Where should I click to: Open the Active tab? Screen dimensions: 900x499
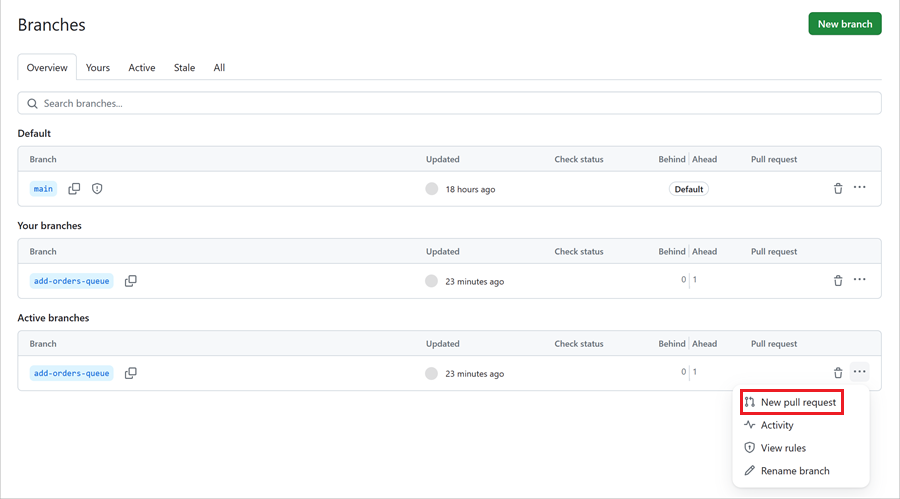(x=142, y=68)
